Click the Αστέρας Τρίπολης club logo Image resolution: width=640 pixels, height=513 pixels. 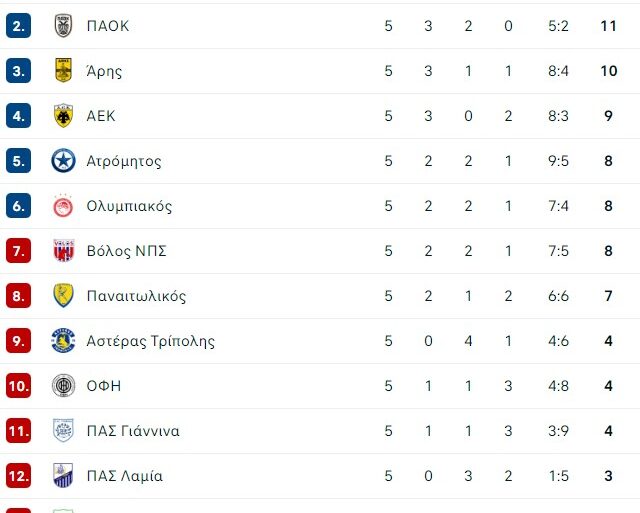(63, 341)
